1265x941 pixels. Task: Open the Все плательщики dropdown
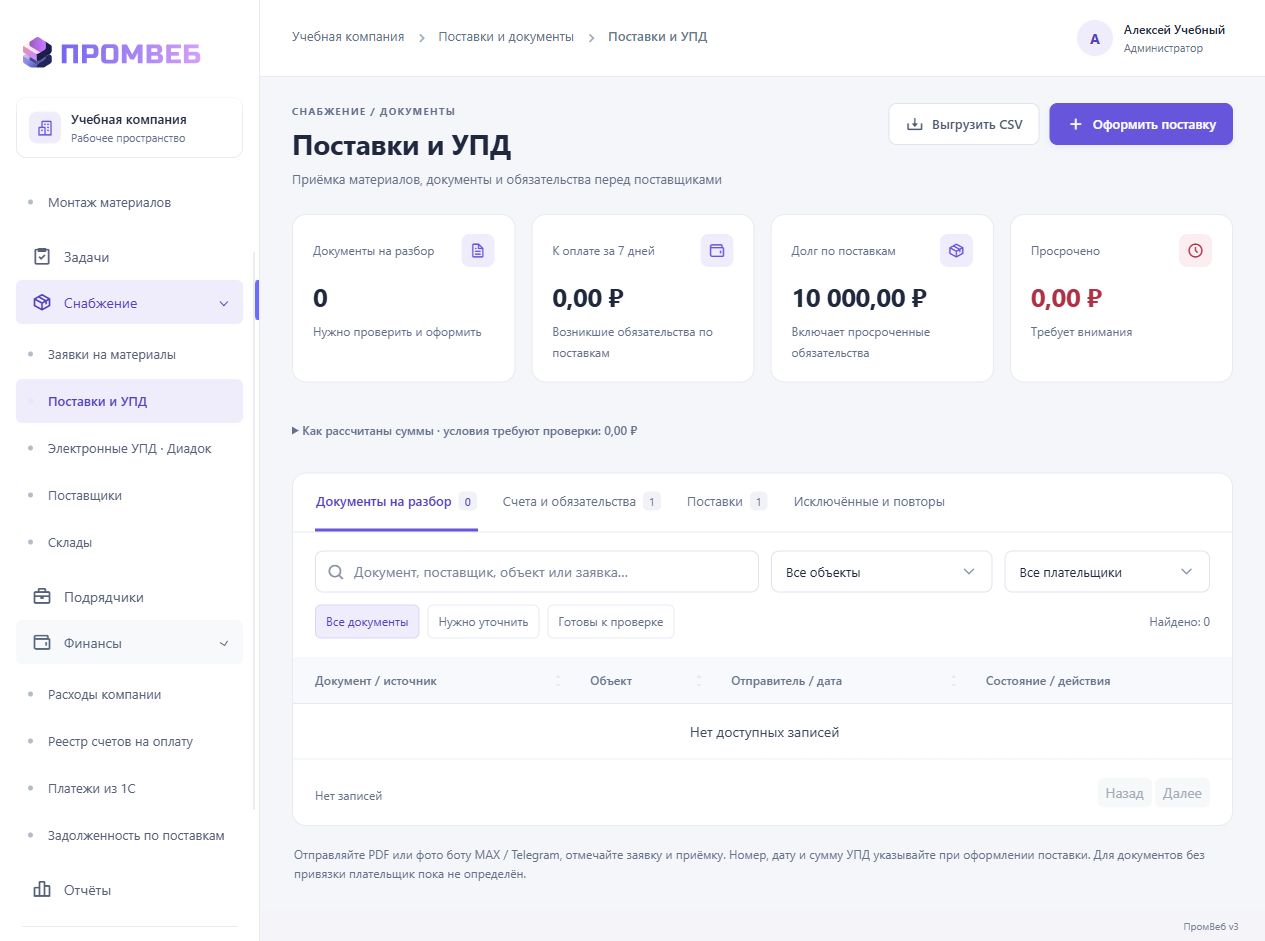(x=1107, y=572)
